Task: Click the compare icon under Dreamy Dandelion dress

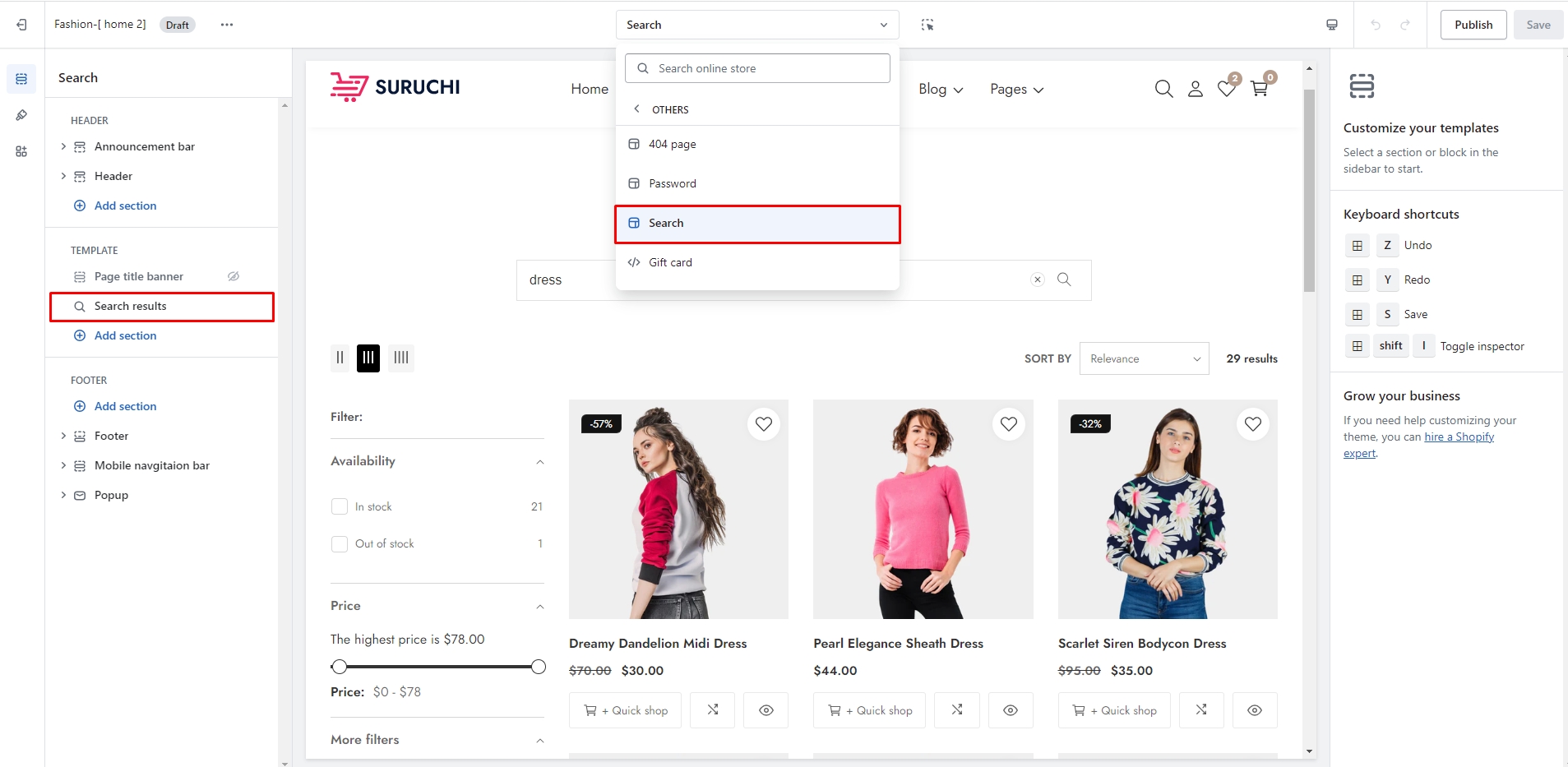Action: (x=713, y=710)
